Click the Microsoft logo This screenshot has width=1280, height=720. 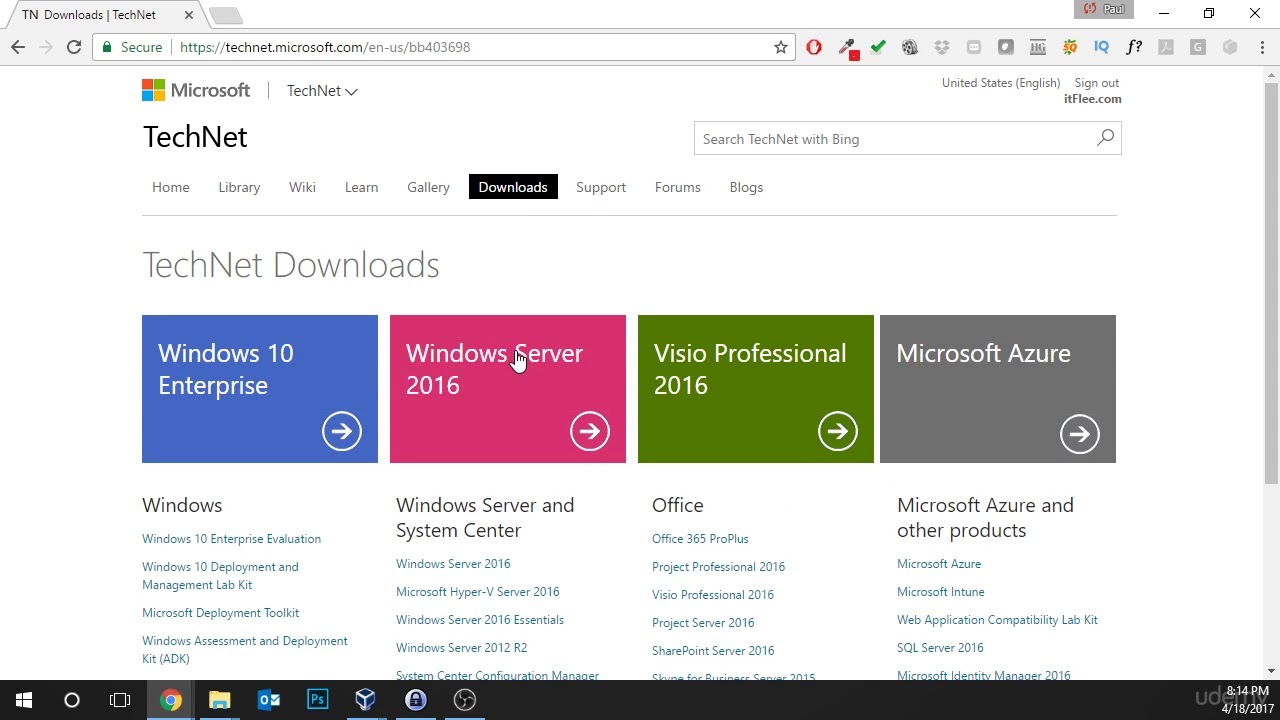click(x=196, y=90)
